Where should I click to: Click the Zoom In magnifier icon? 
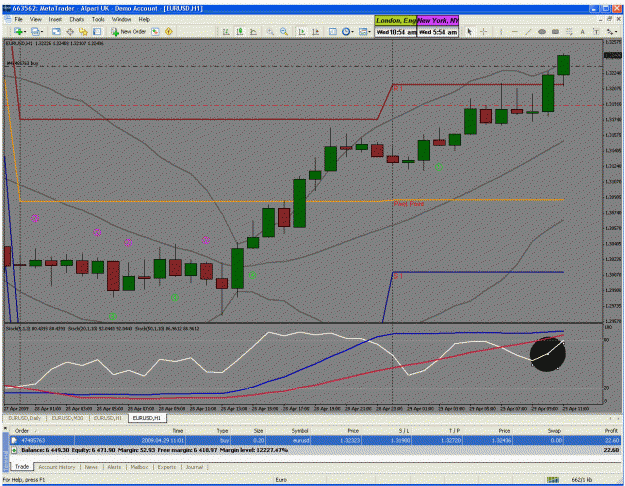click(270, 32)
